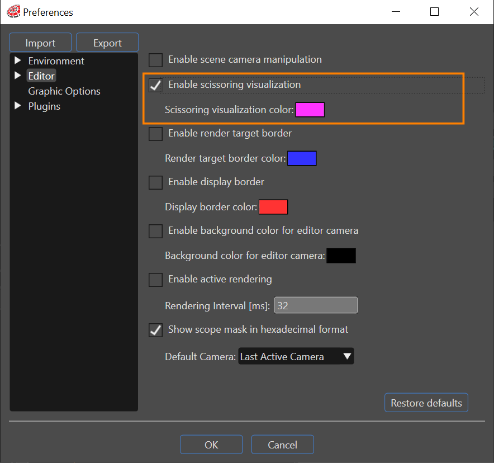494x464 pixels.
Task: Click the Rendering Interval input field
Action: pos(316,305)
